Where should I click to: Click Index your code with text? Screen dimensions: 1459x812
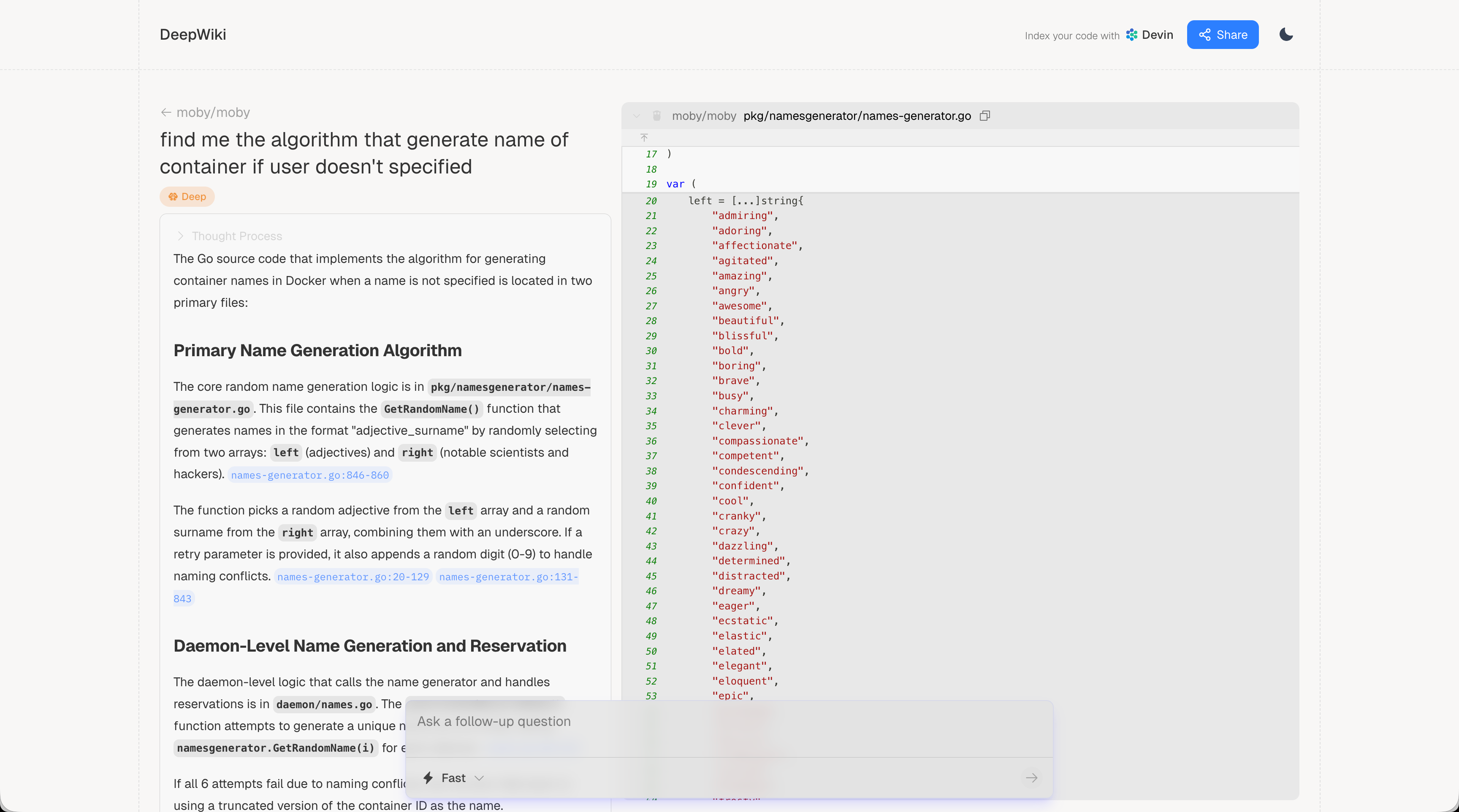click(1071, 36)
